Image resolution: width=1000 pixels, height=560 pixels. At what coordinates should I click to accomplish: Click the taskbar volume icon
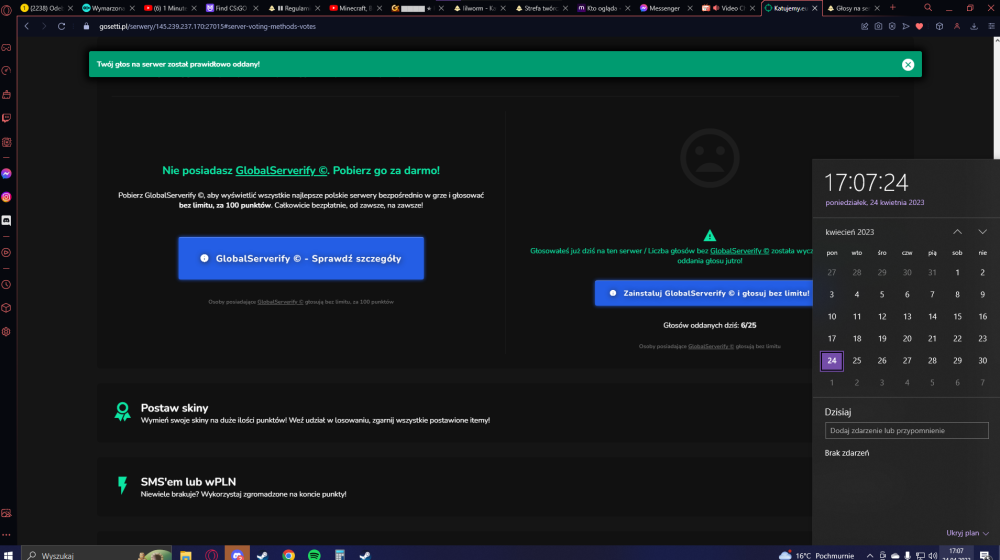(x=932, y=556)
